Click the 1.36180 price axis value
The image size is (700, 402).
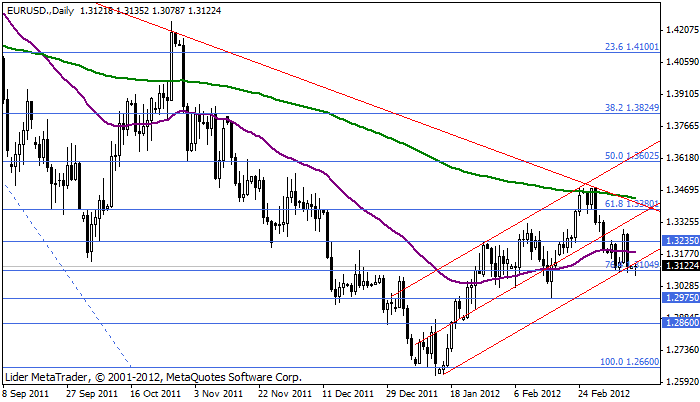tap(682, 158)
